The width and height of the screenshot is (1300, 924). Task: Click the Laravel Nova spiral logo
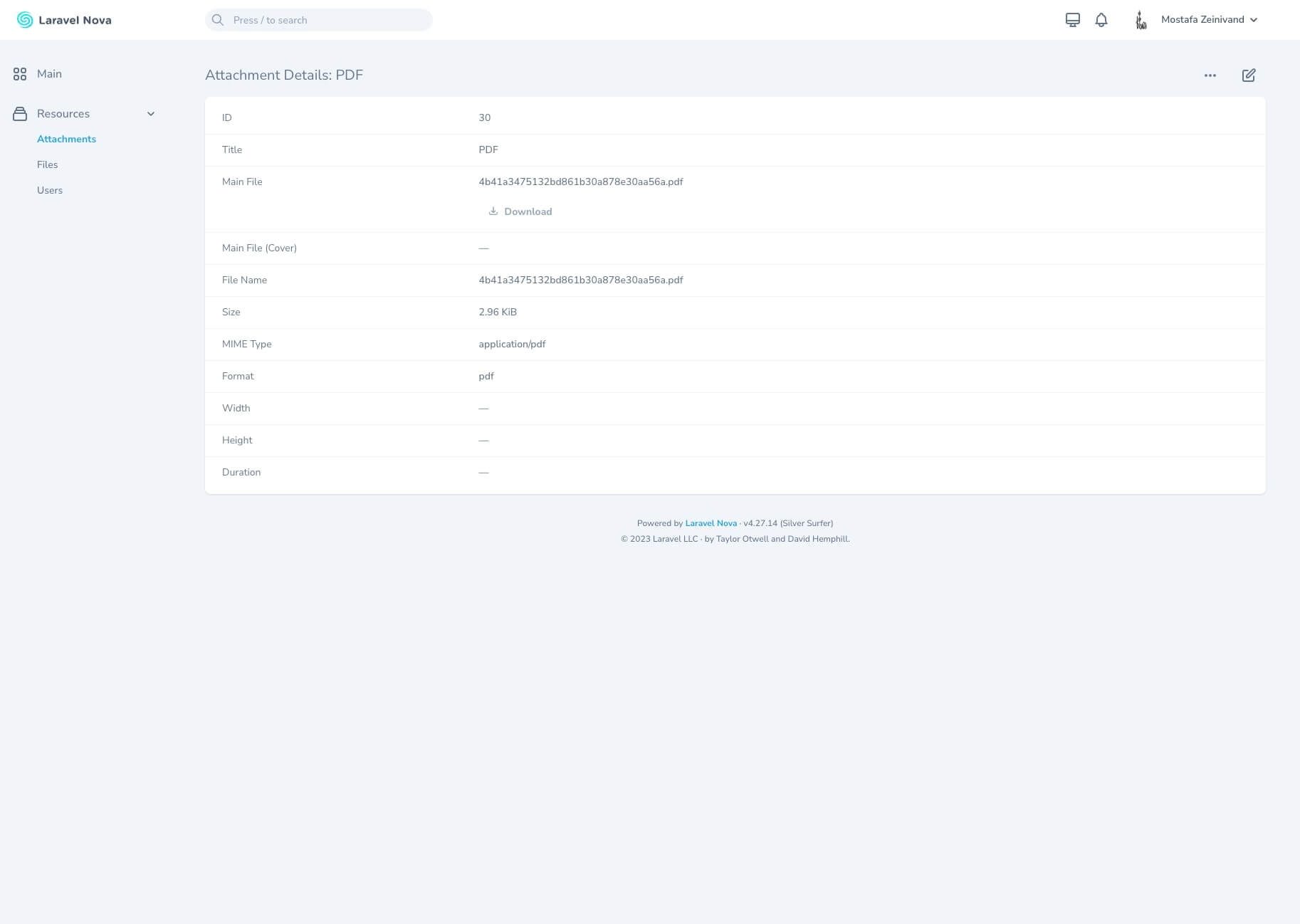[24, 20]
